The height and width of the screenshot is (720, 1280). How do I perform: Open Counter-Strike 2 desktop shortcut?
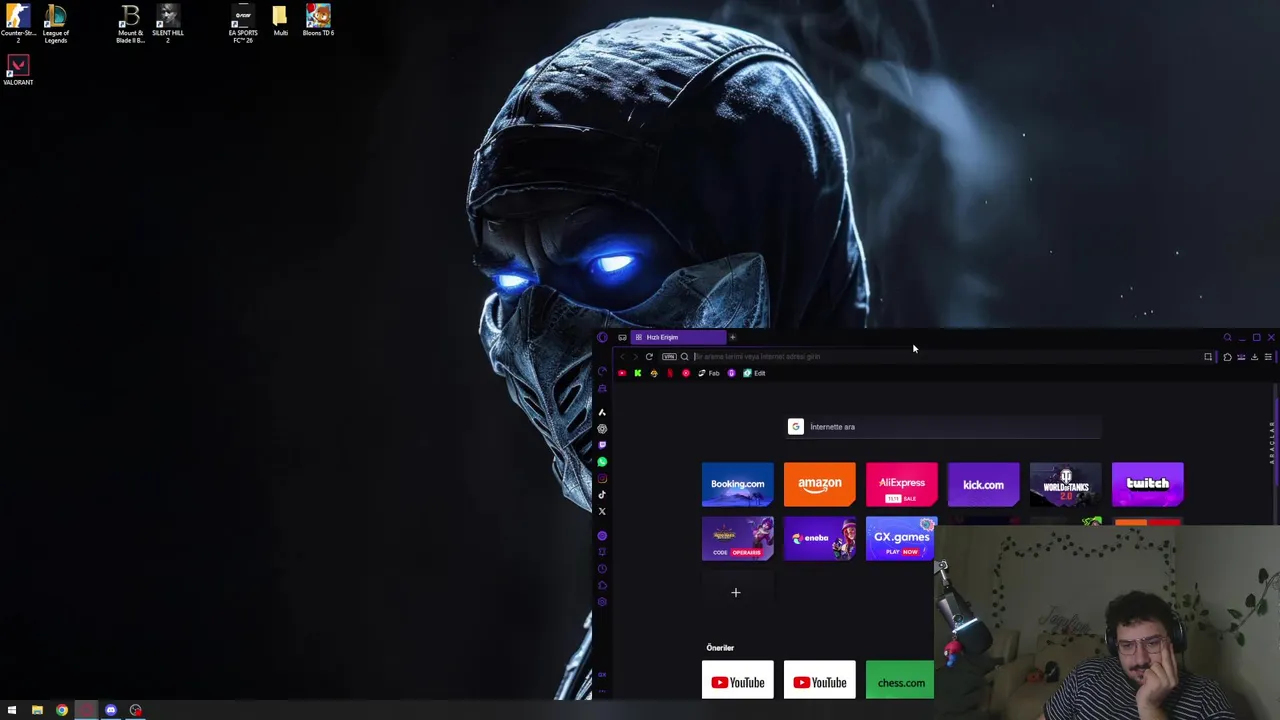18,24
